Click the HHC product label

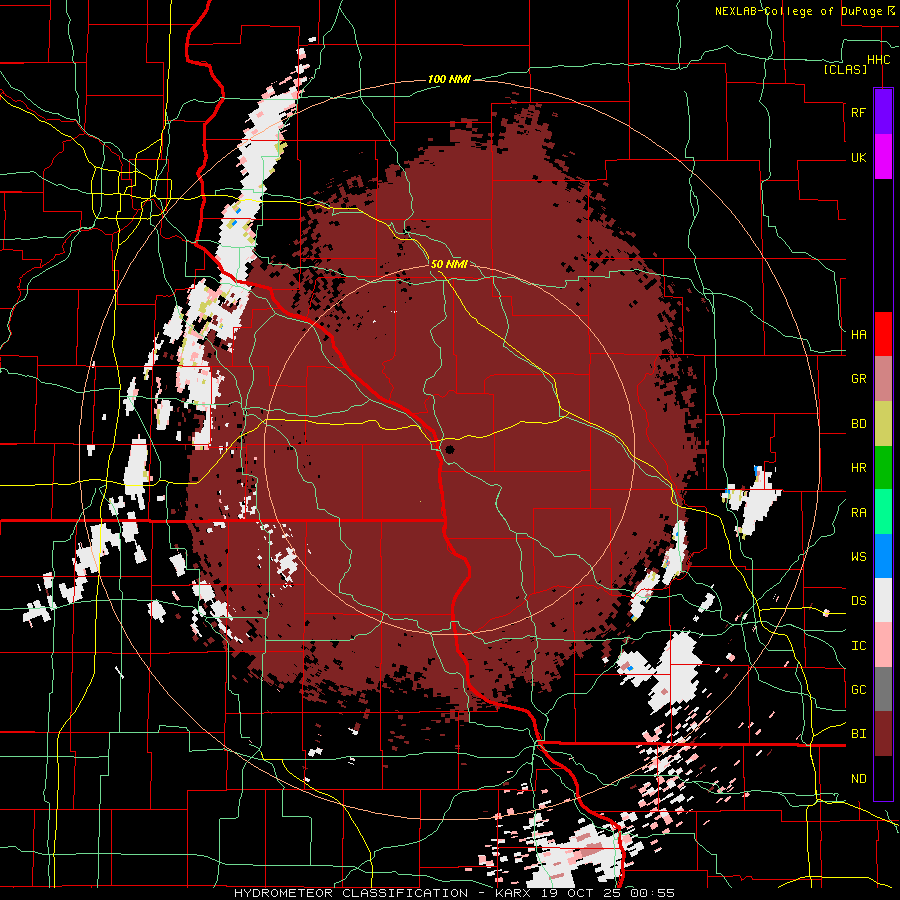point(878,60)
